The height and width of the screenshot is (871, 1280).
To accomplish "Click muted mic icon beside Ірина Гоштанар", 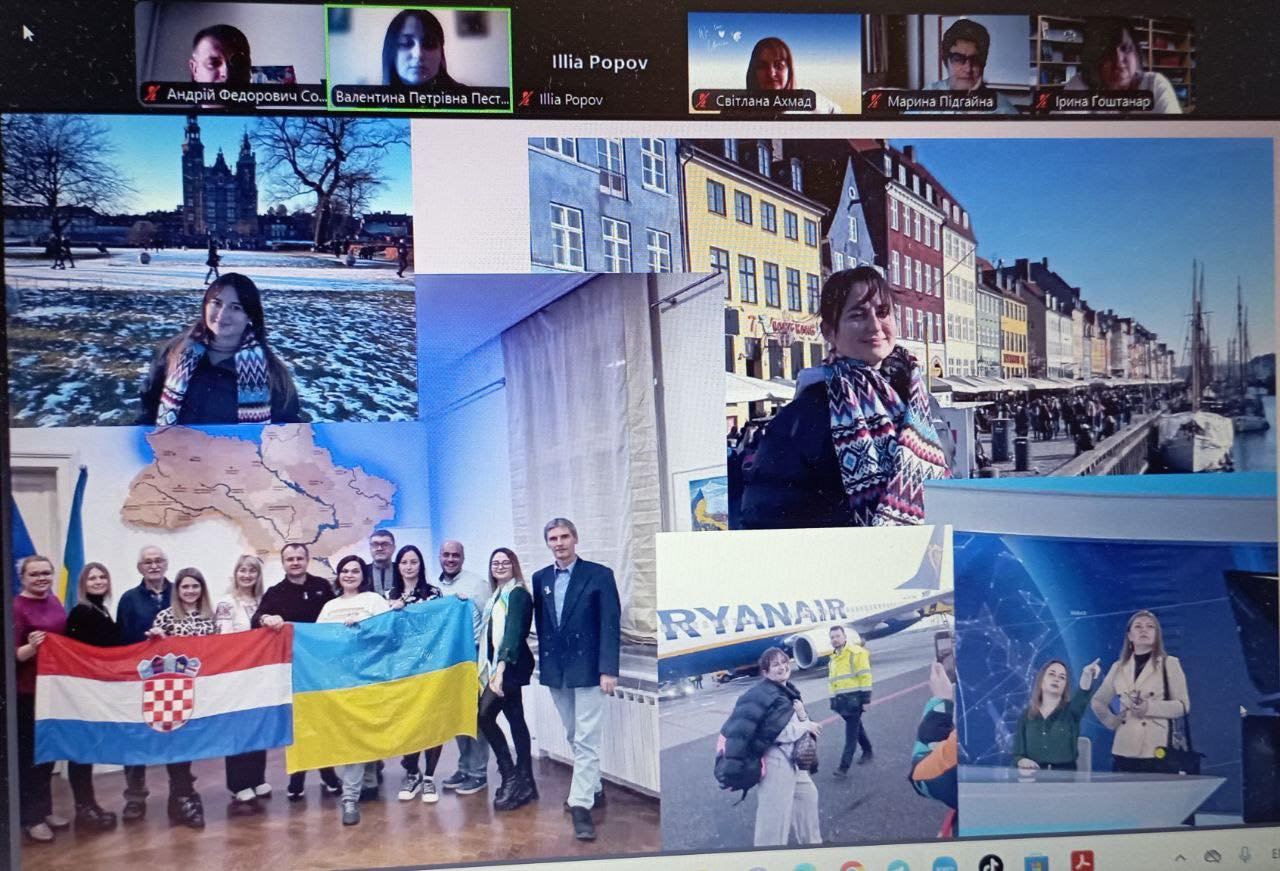I will 1043,101.
